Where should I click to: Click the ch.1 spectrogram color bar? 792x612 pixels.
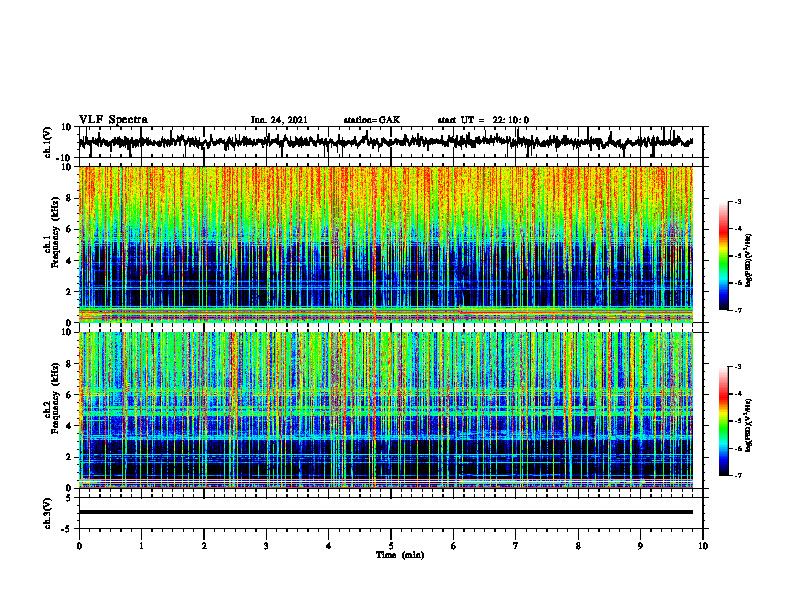(x=723, y=256)
